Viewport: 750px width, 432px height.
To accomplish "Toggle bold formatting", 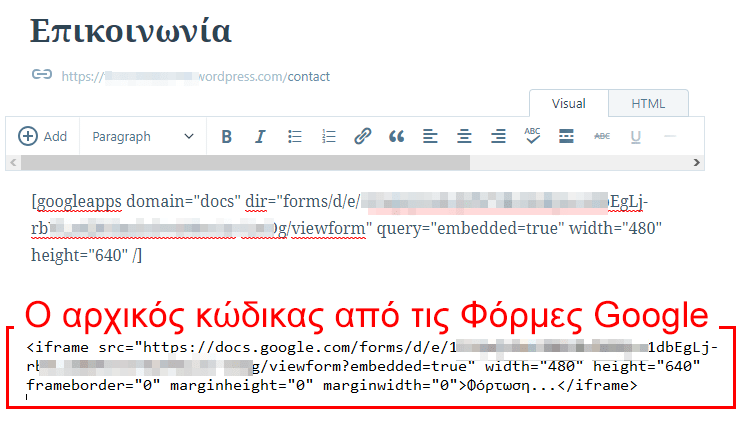I will pos(226,137).
